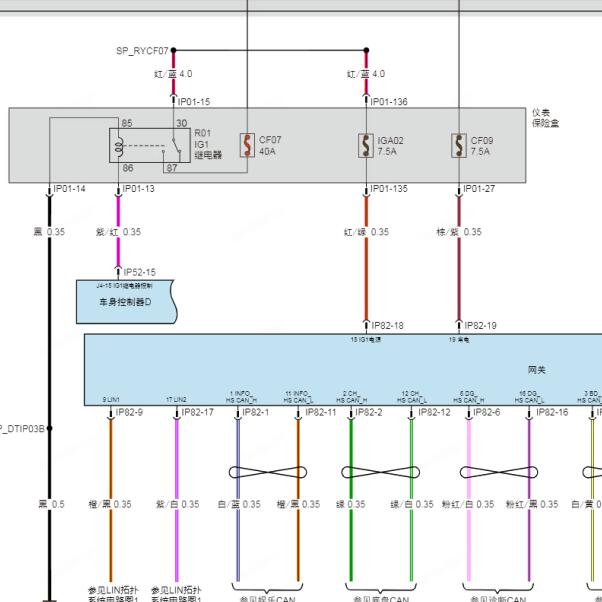Select the IP82-12 connector label
The image size is (602, 602).
click(x=434, y=412)
